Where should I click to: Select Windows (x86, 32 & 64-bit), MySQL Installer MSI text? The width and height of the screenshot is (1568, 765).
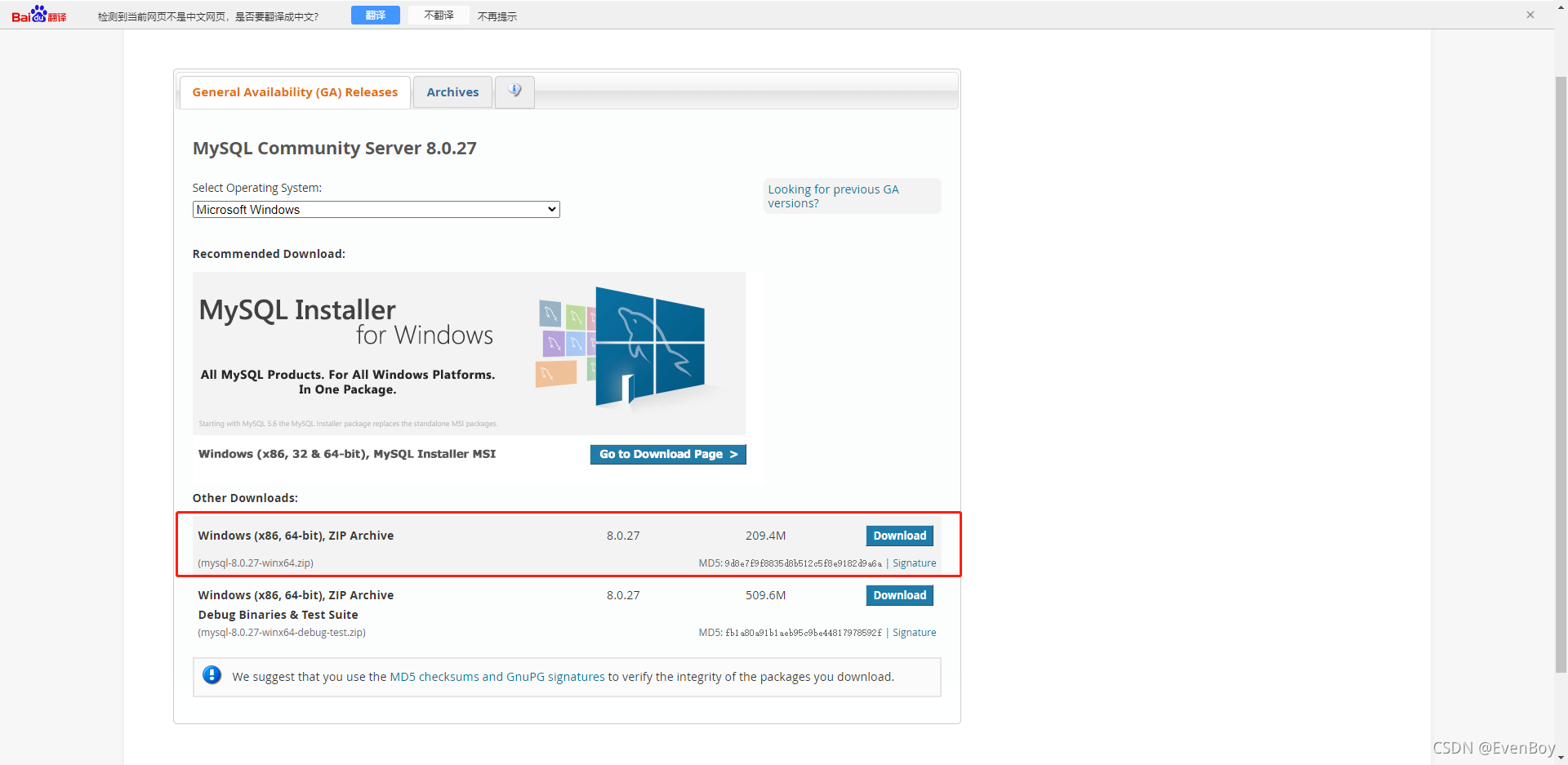click(x=347, y=454)
